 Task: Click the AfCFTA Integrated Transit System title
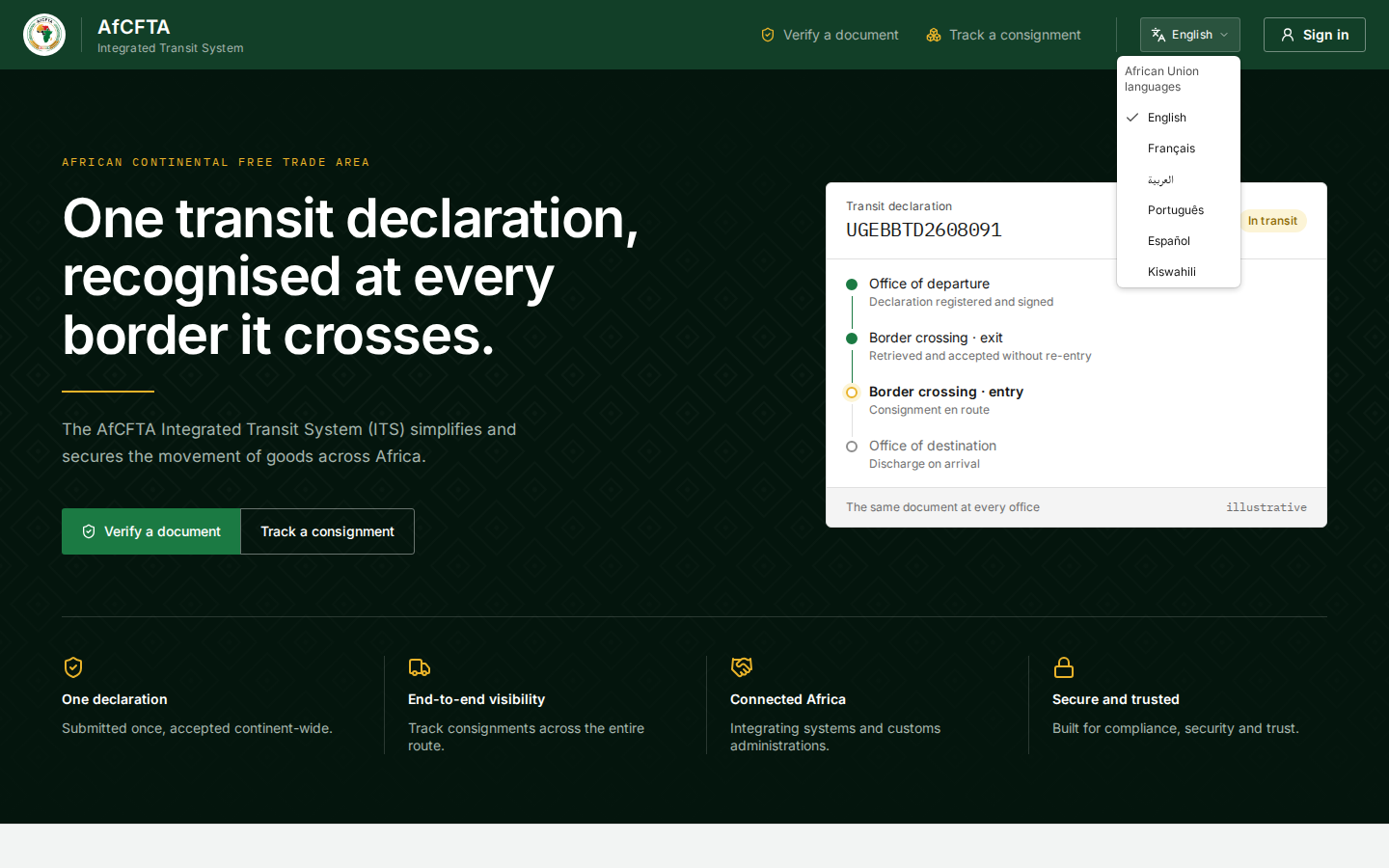click(x=170, y=35)
